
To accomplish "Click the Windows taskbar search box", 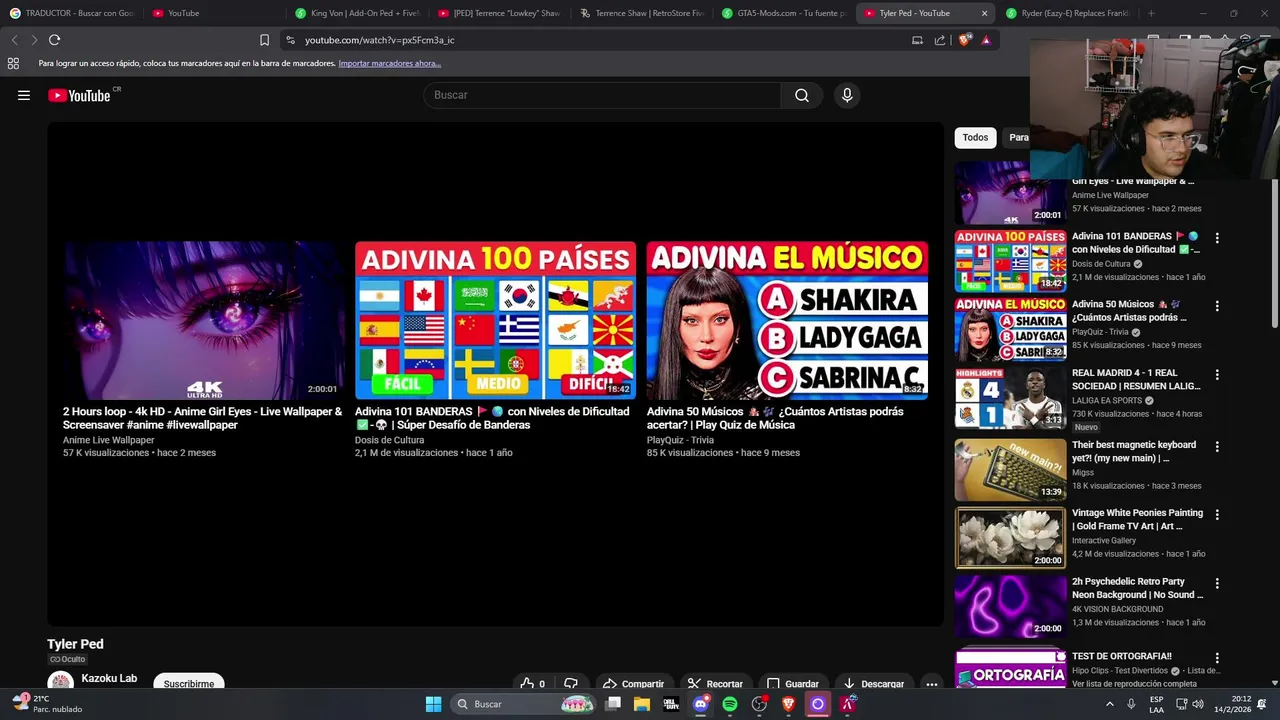I will tap(524, 704).
